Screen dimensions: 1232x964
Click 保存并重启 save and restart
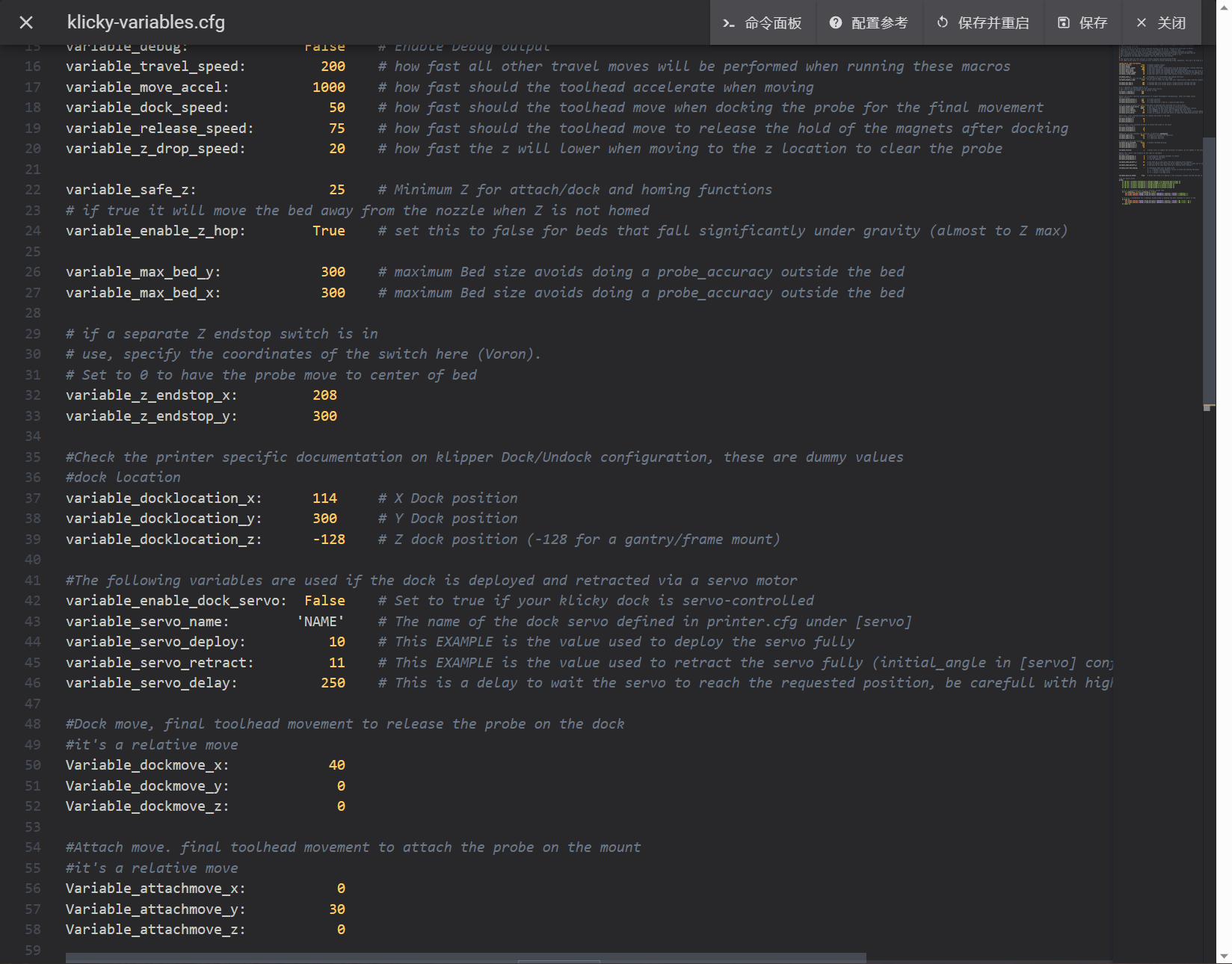pyautogui.click(x=984, y=23)
